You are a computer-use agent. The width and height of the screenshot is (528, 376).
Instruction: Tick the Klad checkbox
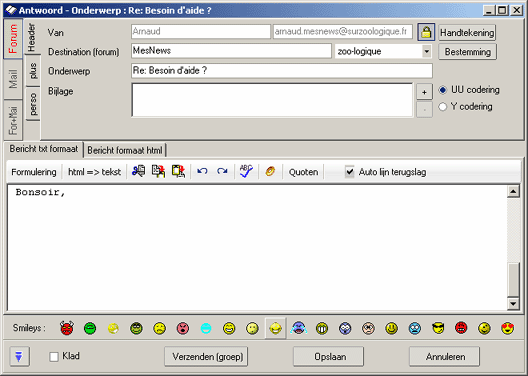(x=54, y=356)
